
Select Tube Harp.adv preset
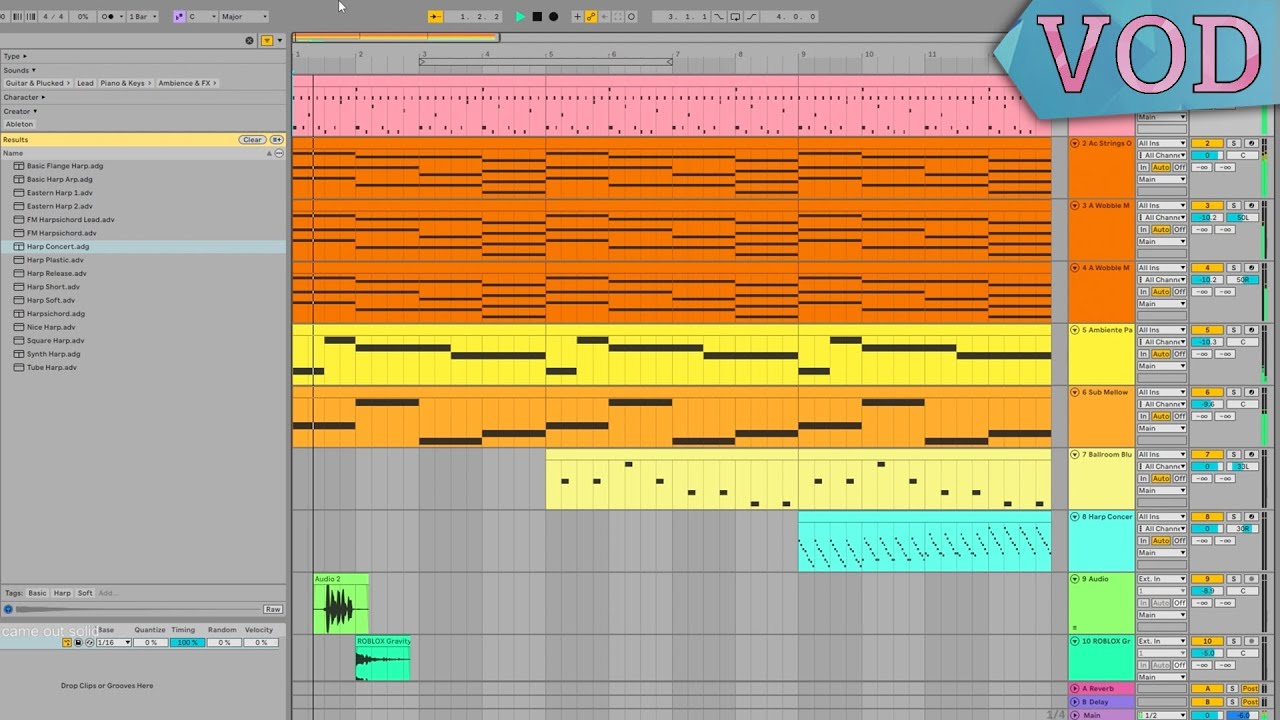(52, 368)
